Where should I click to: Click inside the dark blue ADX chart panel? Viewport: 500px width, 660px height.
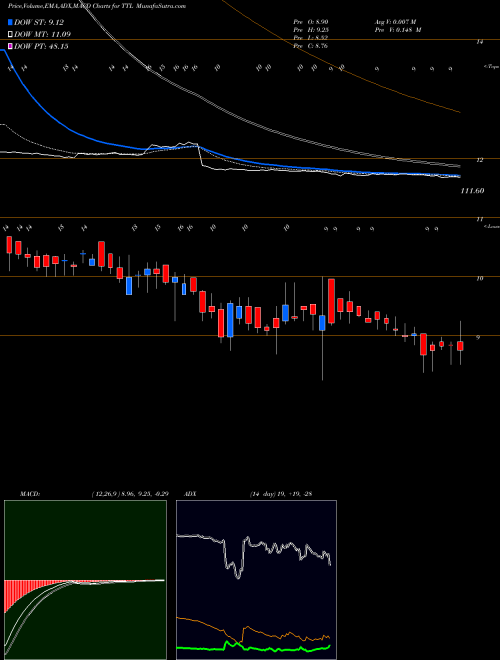tap(256, 580)
